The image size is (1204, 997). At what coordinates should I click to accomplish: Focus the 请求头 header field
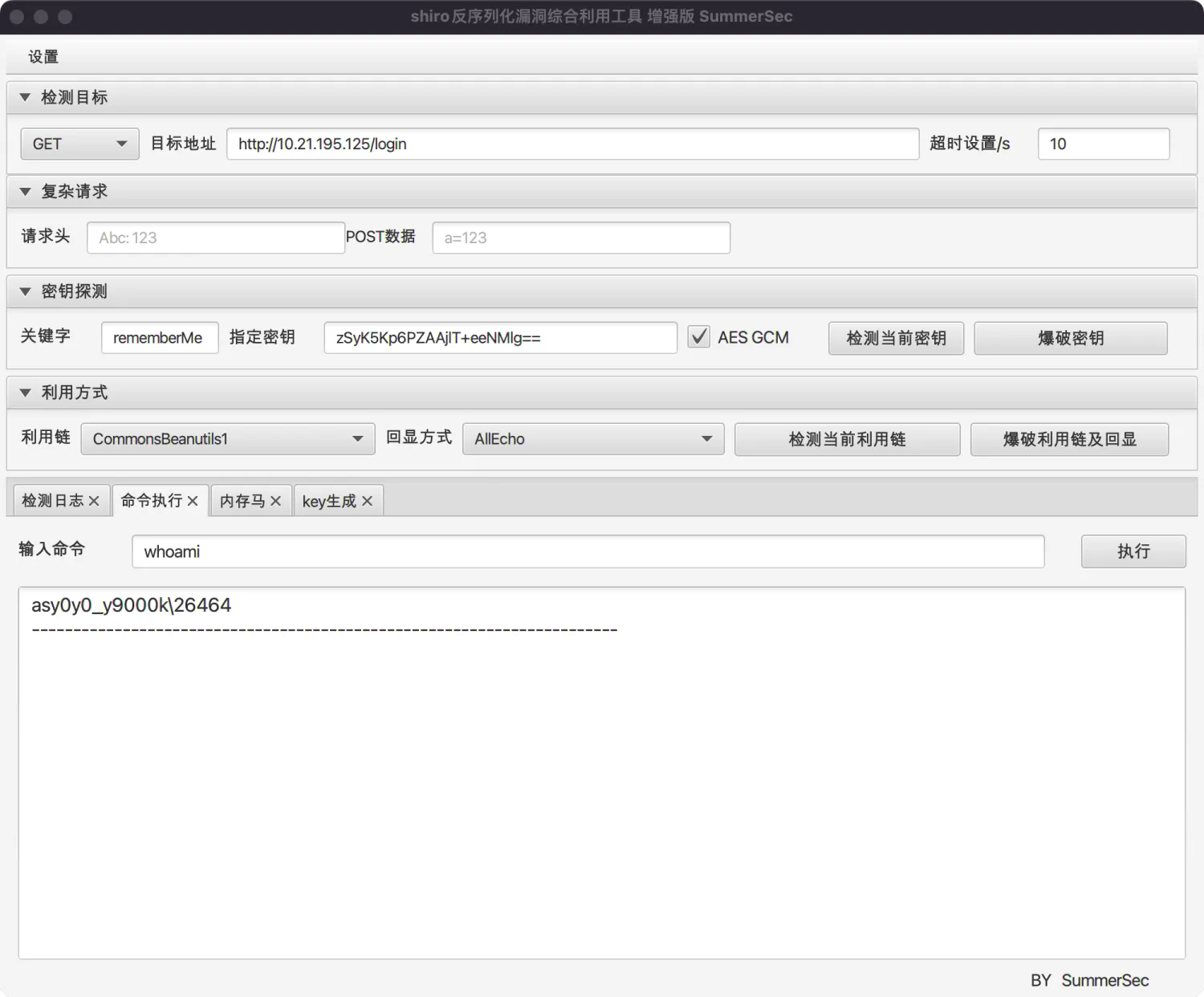pos(216,238)
